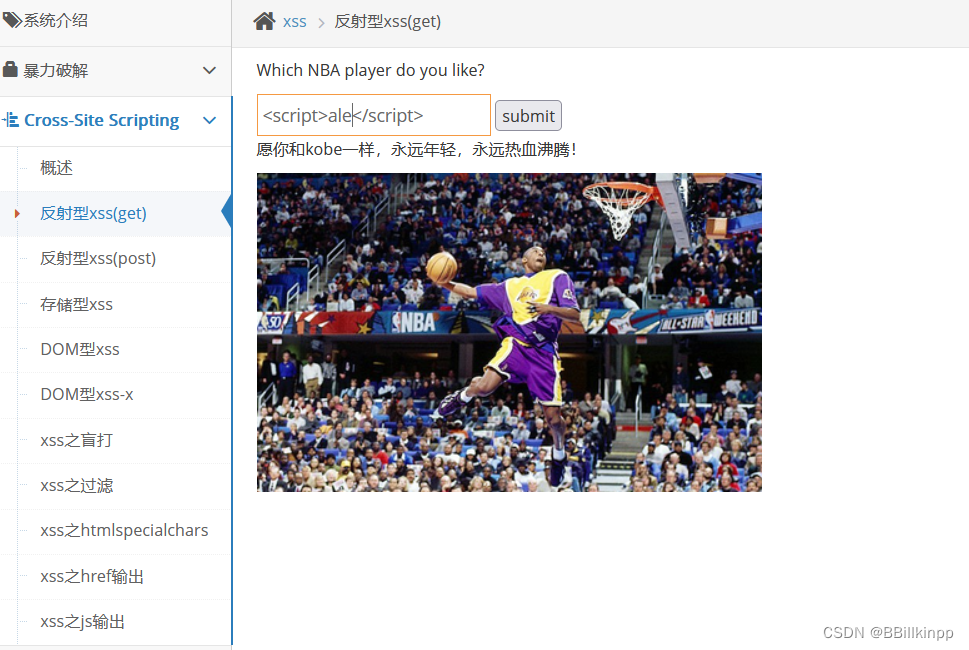
Task: Open xss之js输出 page
Action: tap(83, 621)
